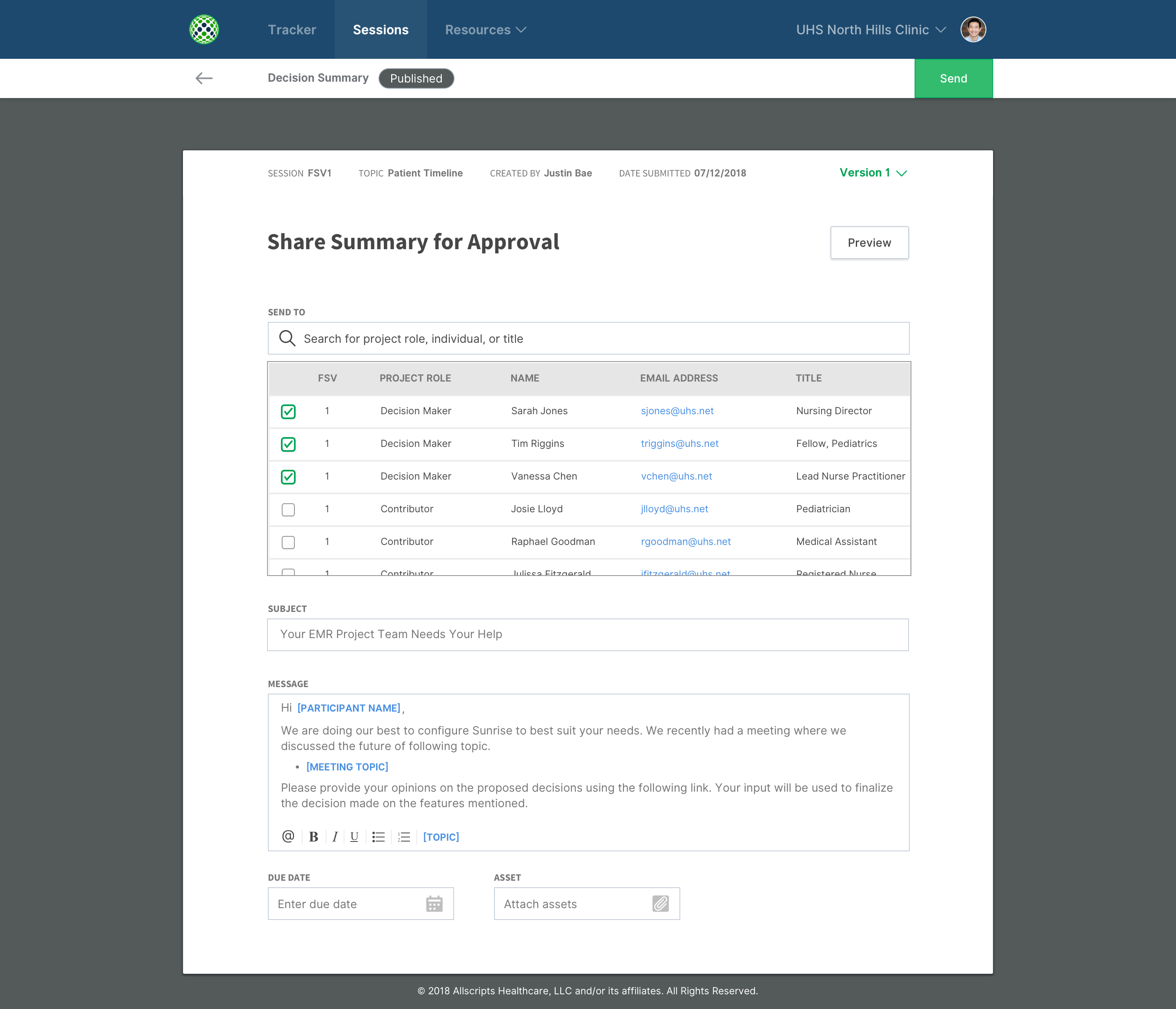Uncheck Tim Riggins recipient checkbox
Image resolution: width=1176 pixels, height=1009 pixels.
pos(288,444)
